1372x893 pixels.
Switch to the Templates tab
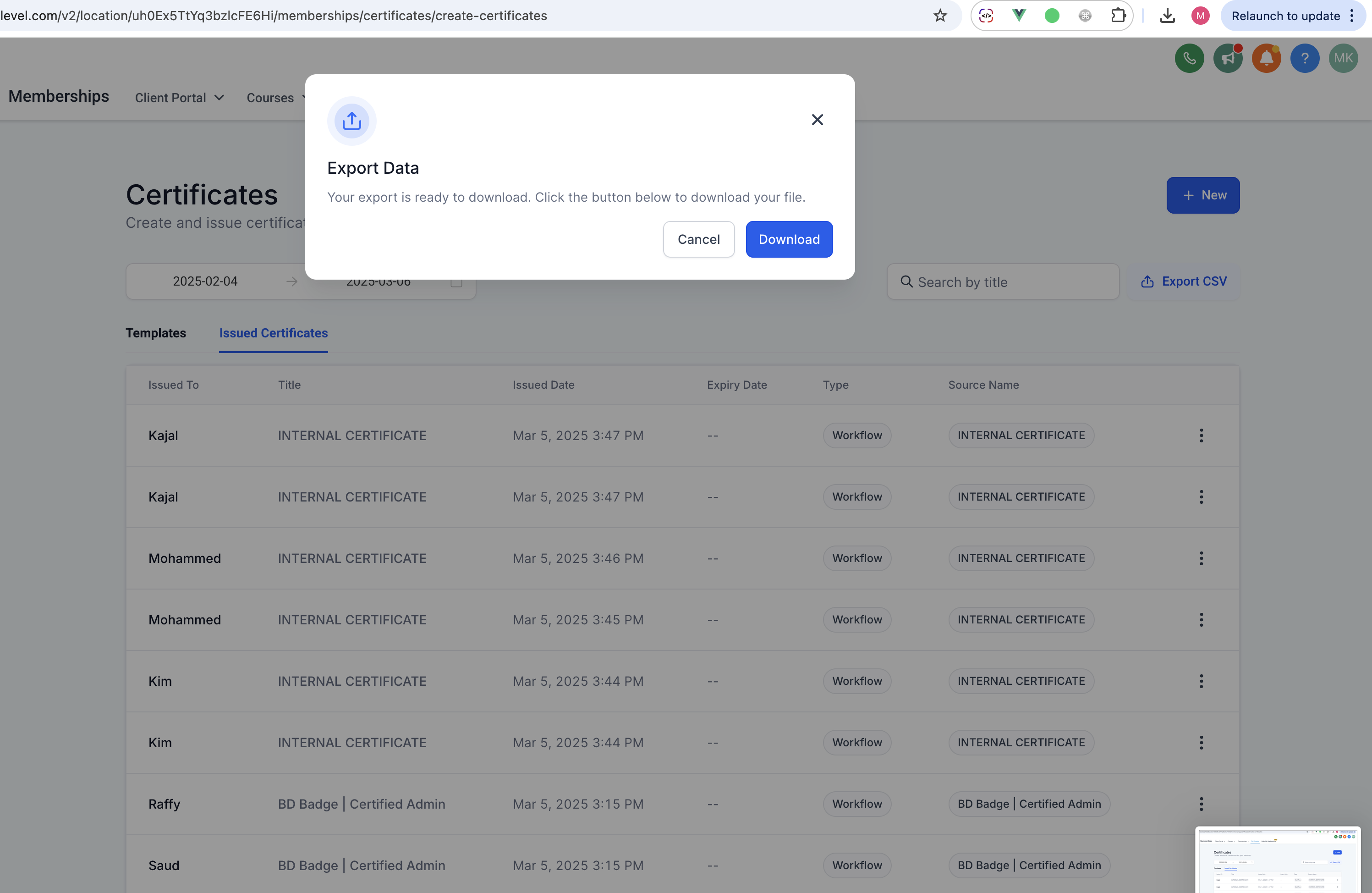coord(156,333)
